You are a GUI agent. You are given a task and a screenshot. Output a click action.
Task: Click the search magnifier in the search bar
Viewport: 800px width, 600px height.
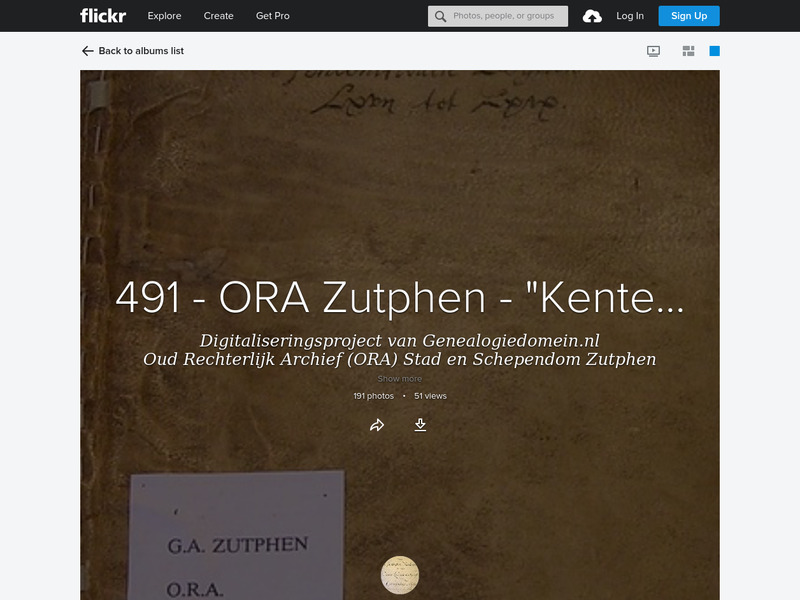[x=437, y=15]
